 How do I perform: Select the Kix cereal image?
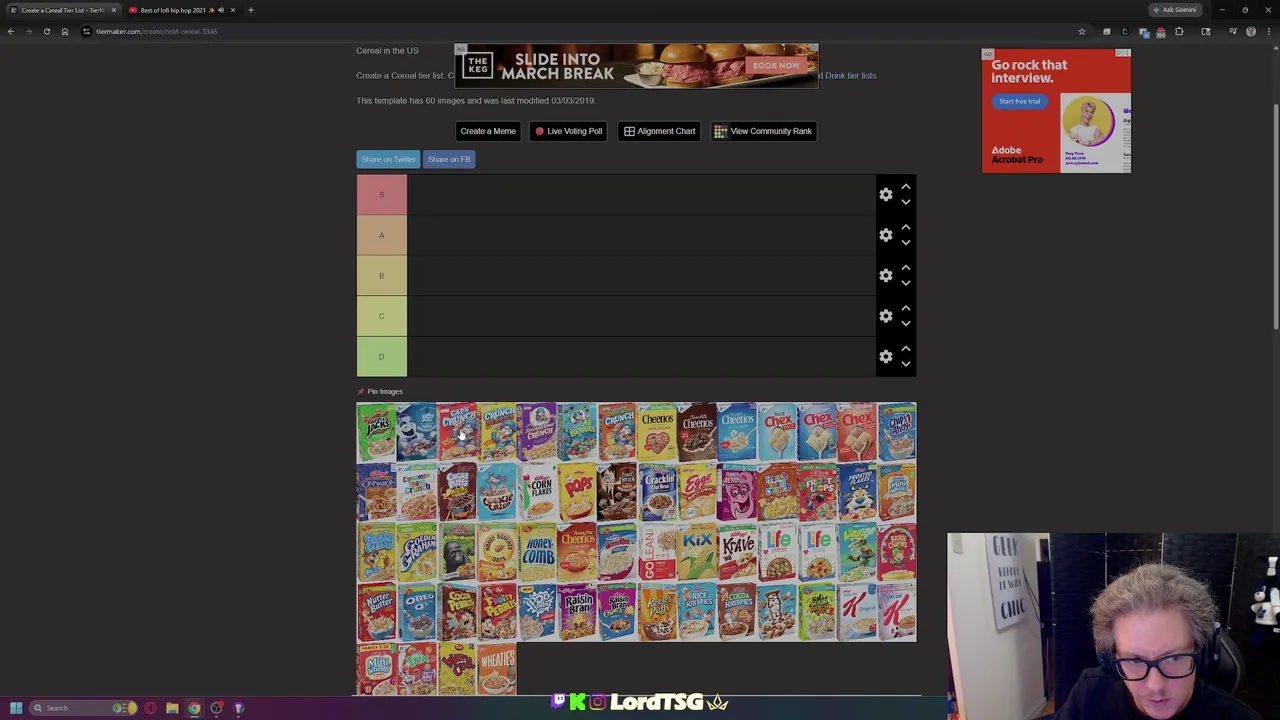pyautogui.click(x=697, y=552)
